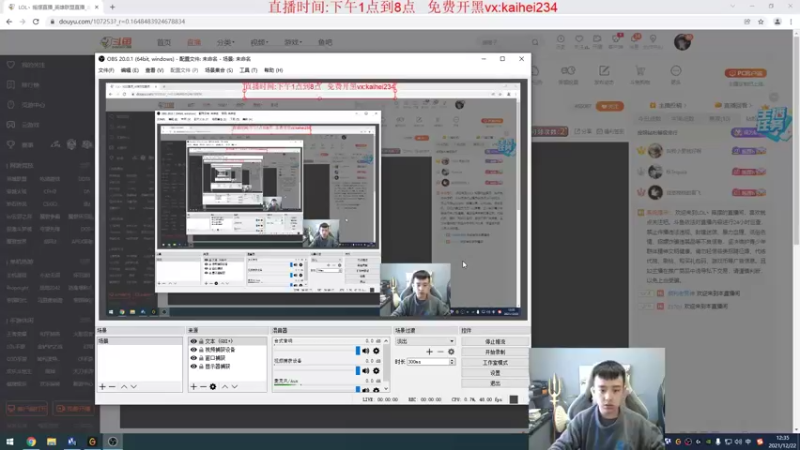Open the Chrome three-dot menu
Screen dimensions: 800x450
(791, 21)
